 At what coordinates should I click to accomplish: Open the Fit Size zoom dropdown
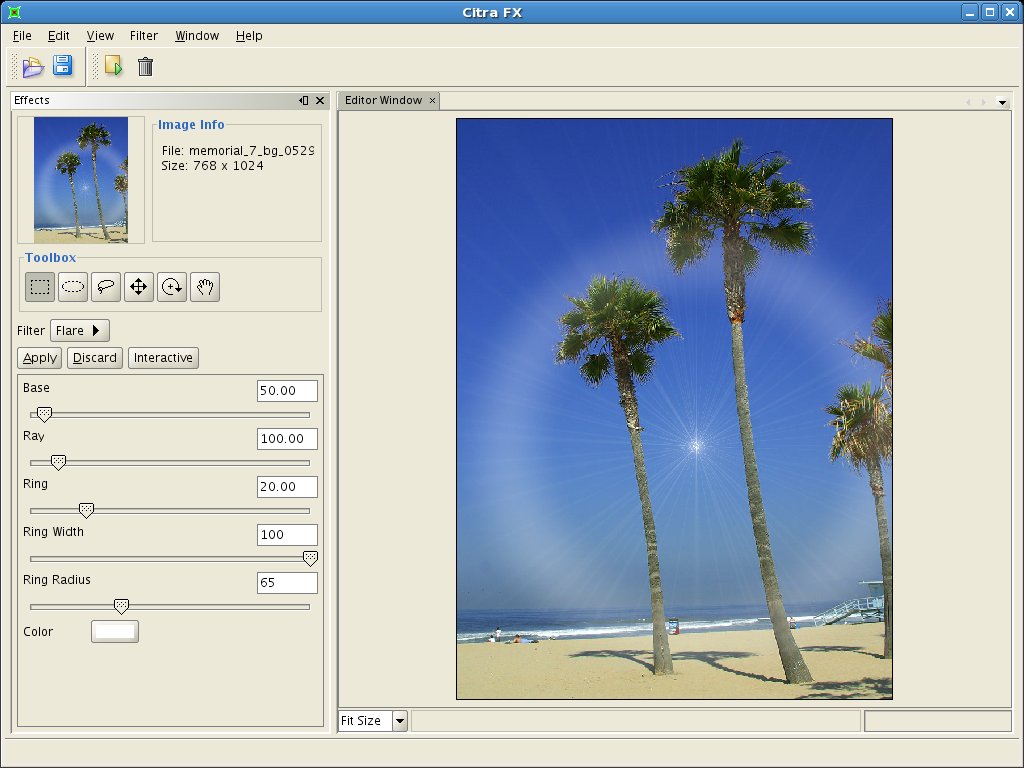point(400,721)
